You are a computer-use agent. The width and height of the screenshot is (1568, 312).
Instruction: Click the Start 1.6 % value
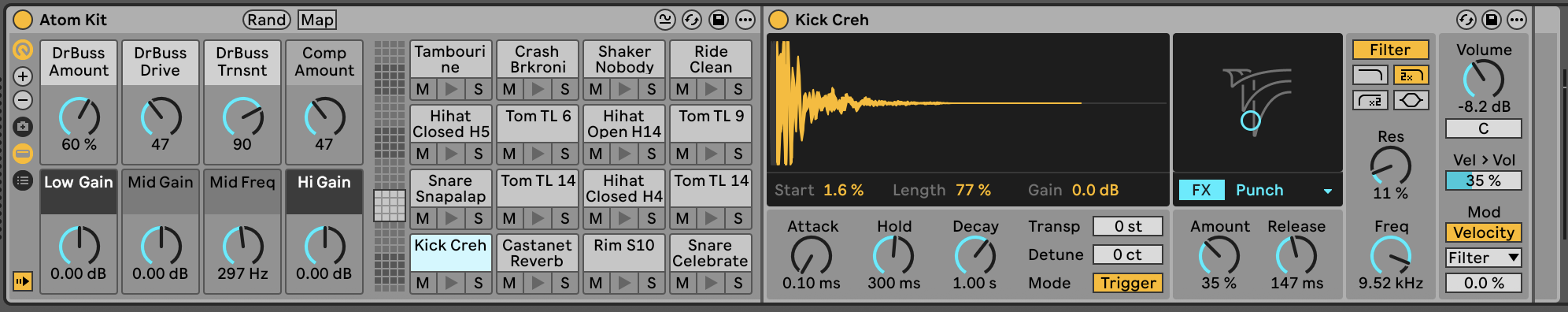pyautogui.click(x=844, y=190)
